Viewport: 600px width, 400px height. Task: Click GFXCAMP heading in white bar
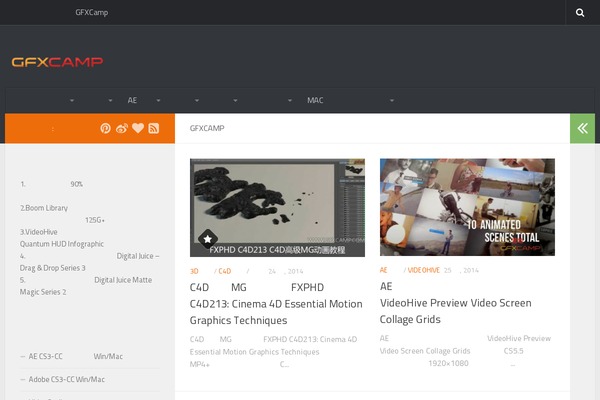coord(207,128)
